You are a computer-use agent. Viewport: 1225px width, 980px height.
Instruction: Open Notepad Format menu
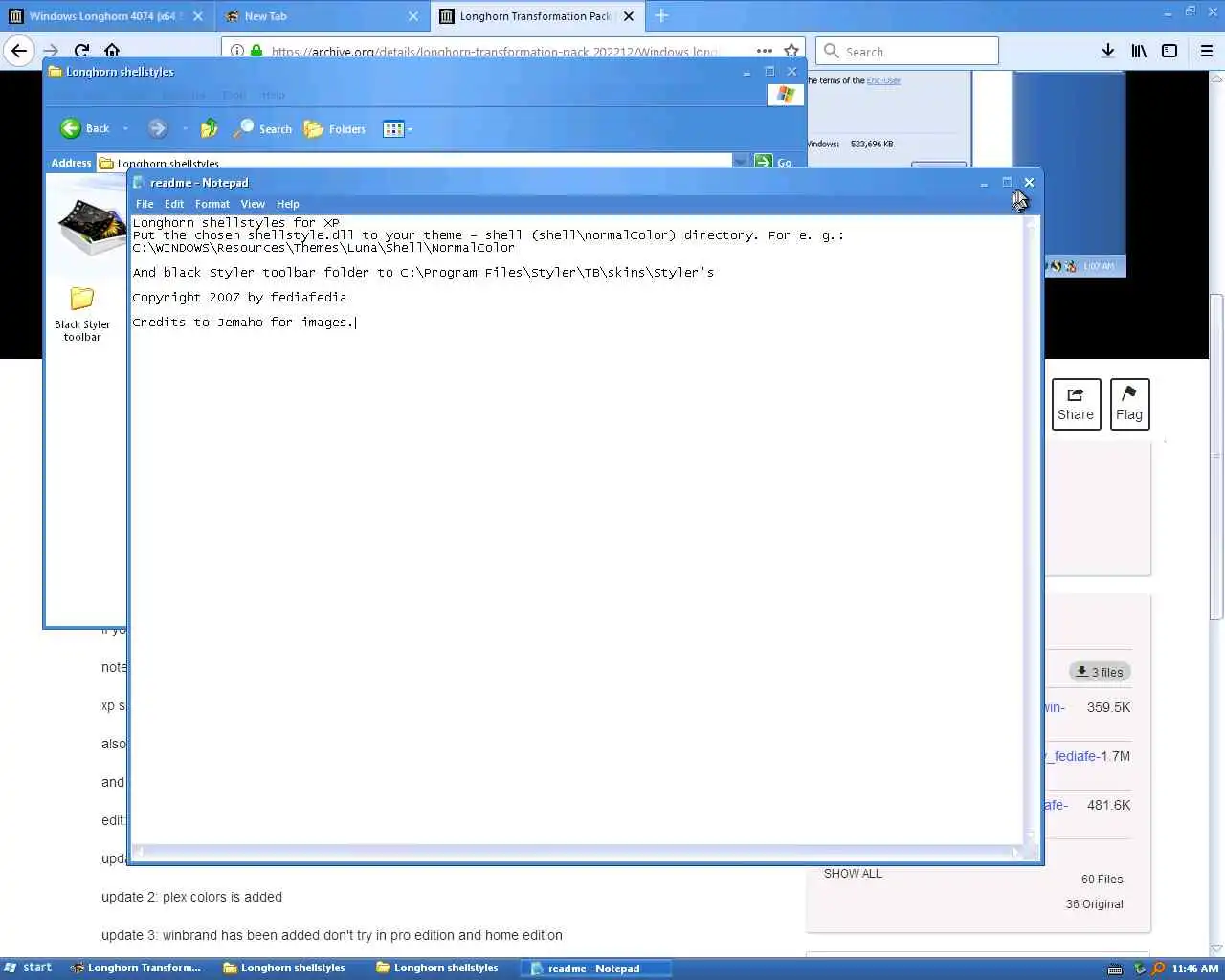212,204
